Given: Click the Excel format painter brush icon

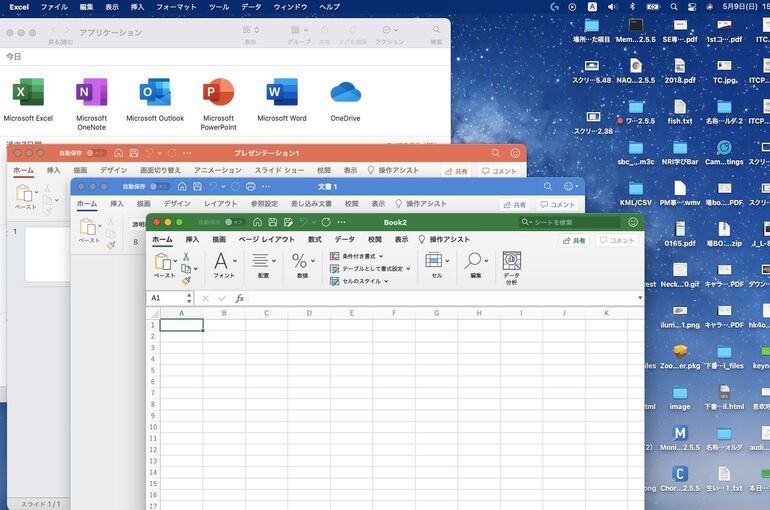Looking at the screenshot, I should tap(186, 280).
